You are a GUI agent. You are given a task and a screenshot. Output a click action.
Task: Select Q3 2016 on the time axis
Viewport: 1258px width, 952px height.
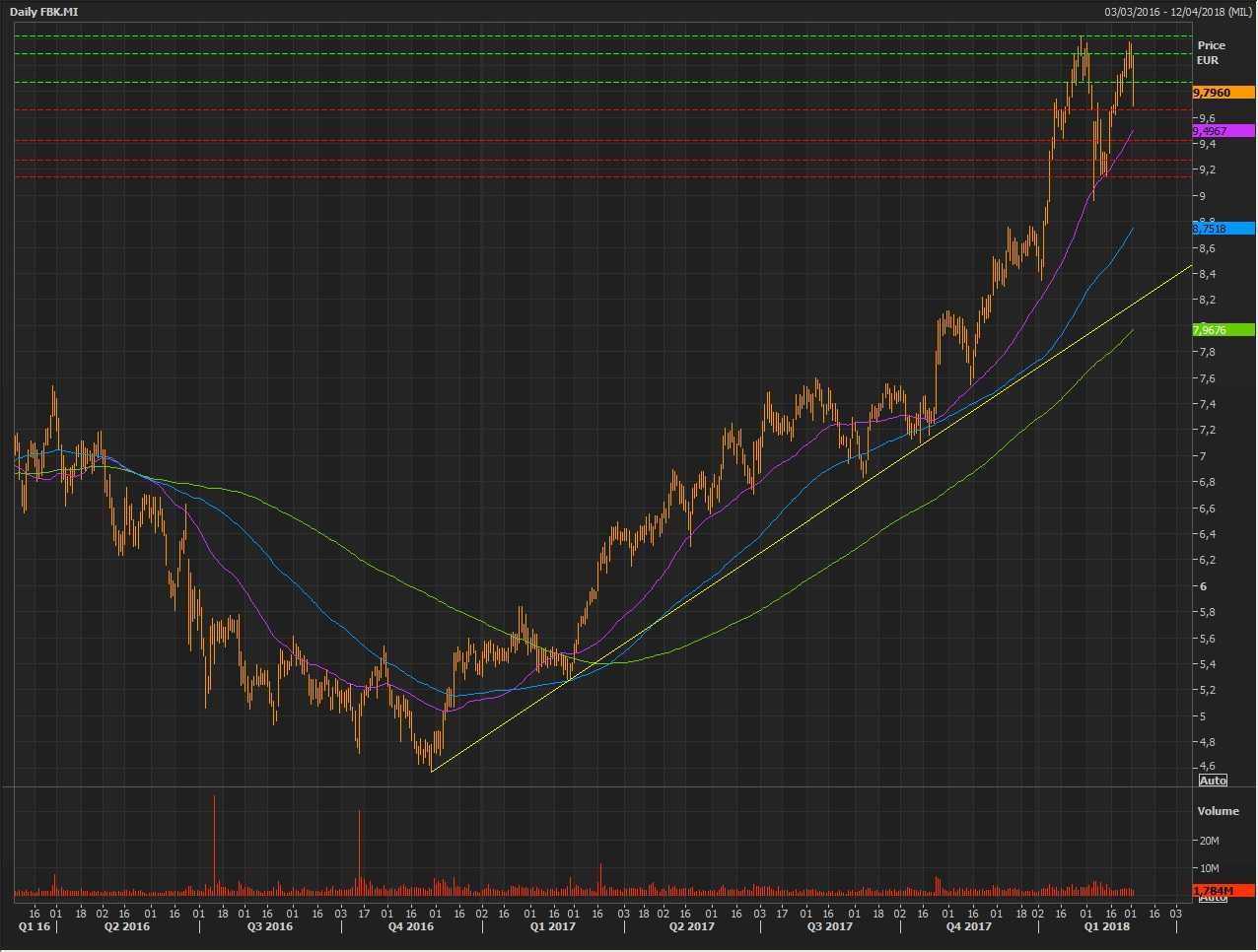click(269, 926)
